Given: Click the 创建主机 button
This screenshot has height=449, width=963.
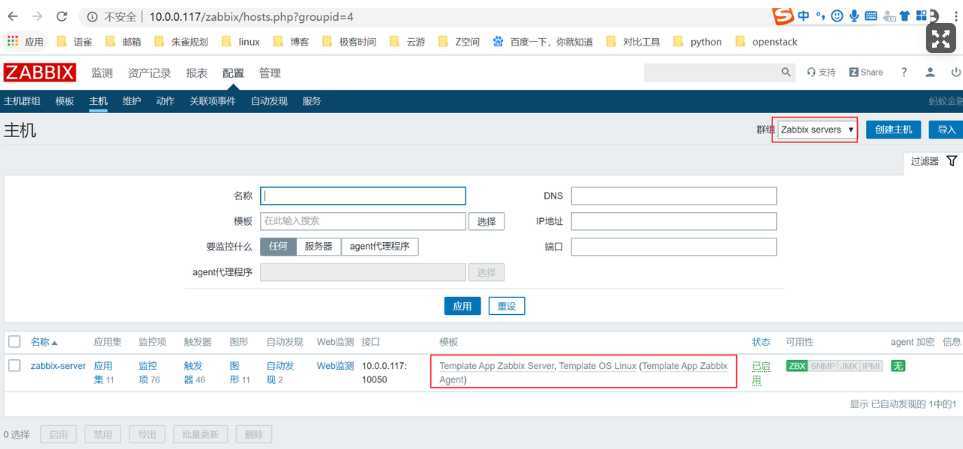Looking at the screenshot, I should tap(894, 130).
